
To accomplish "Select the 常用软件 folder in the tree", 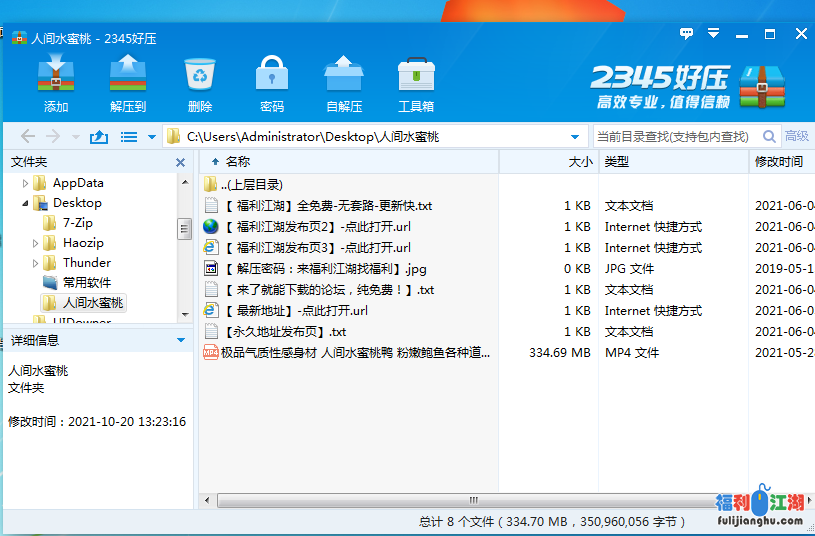I will tap(87, 283).
